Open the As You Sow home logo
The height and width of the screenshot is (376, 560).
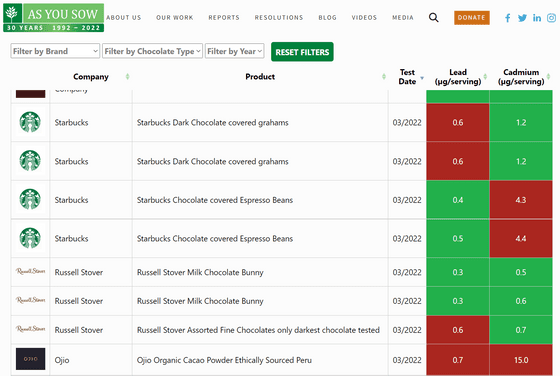[x=54, y=18]
